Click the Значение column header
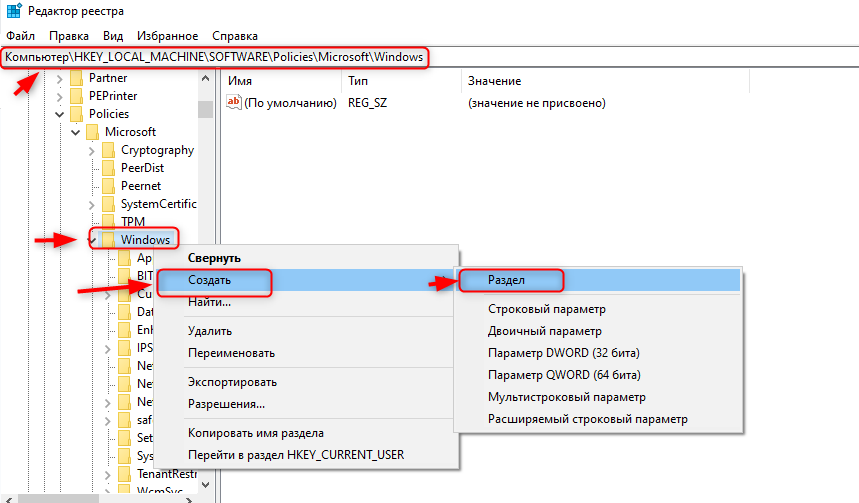This screenshot has height=503, width=859. click(x=605, y=81)
